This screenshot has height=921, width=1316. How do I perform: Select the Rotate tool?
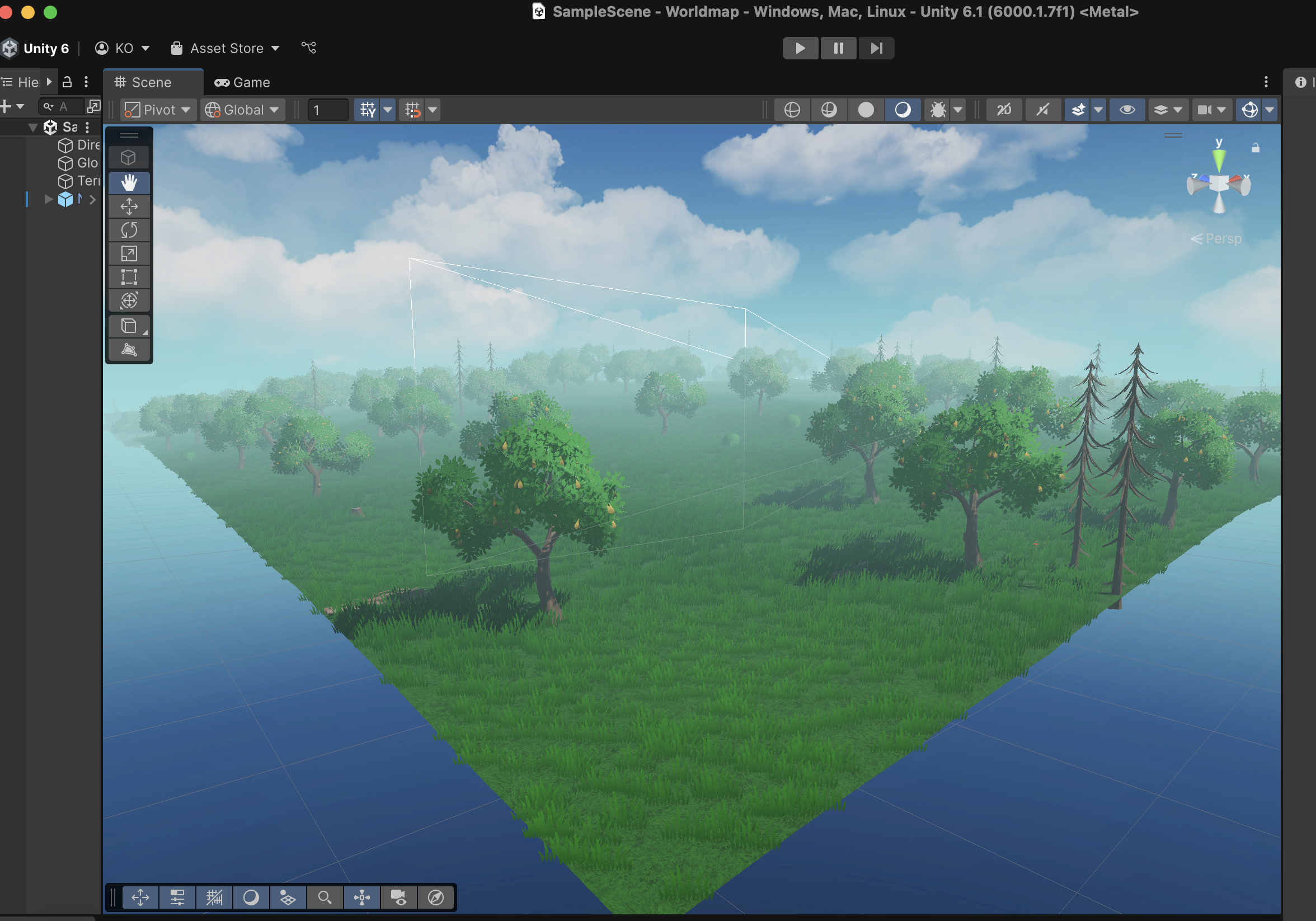(129, 231)
